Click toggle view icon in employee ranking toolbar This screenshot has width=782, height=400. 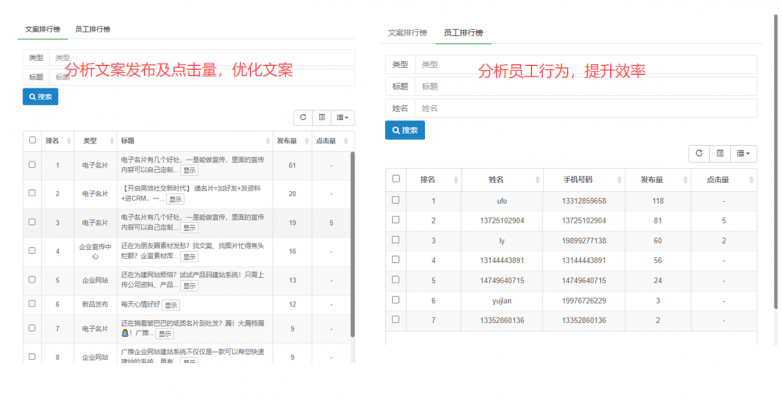coord(720,154)
